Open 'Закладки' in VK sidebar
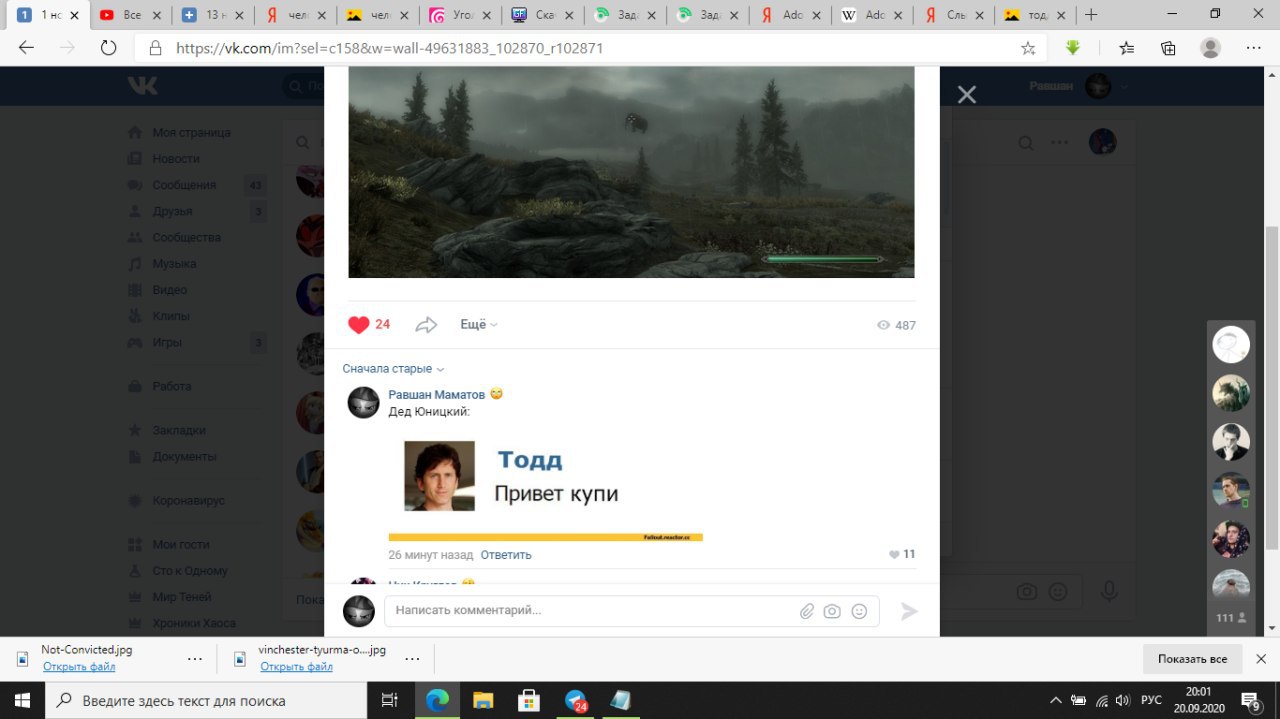1280x719 pixels. (180, 430)
